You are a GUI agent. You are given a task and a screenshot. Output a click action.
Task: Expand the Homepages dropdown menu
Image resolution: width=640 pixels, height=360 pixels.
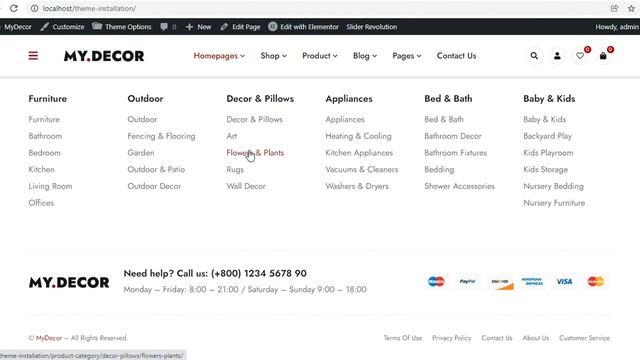pos(219,56)
